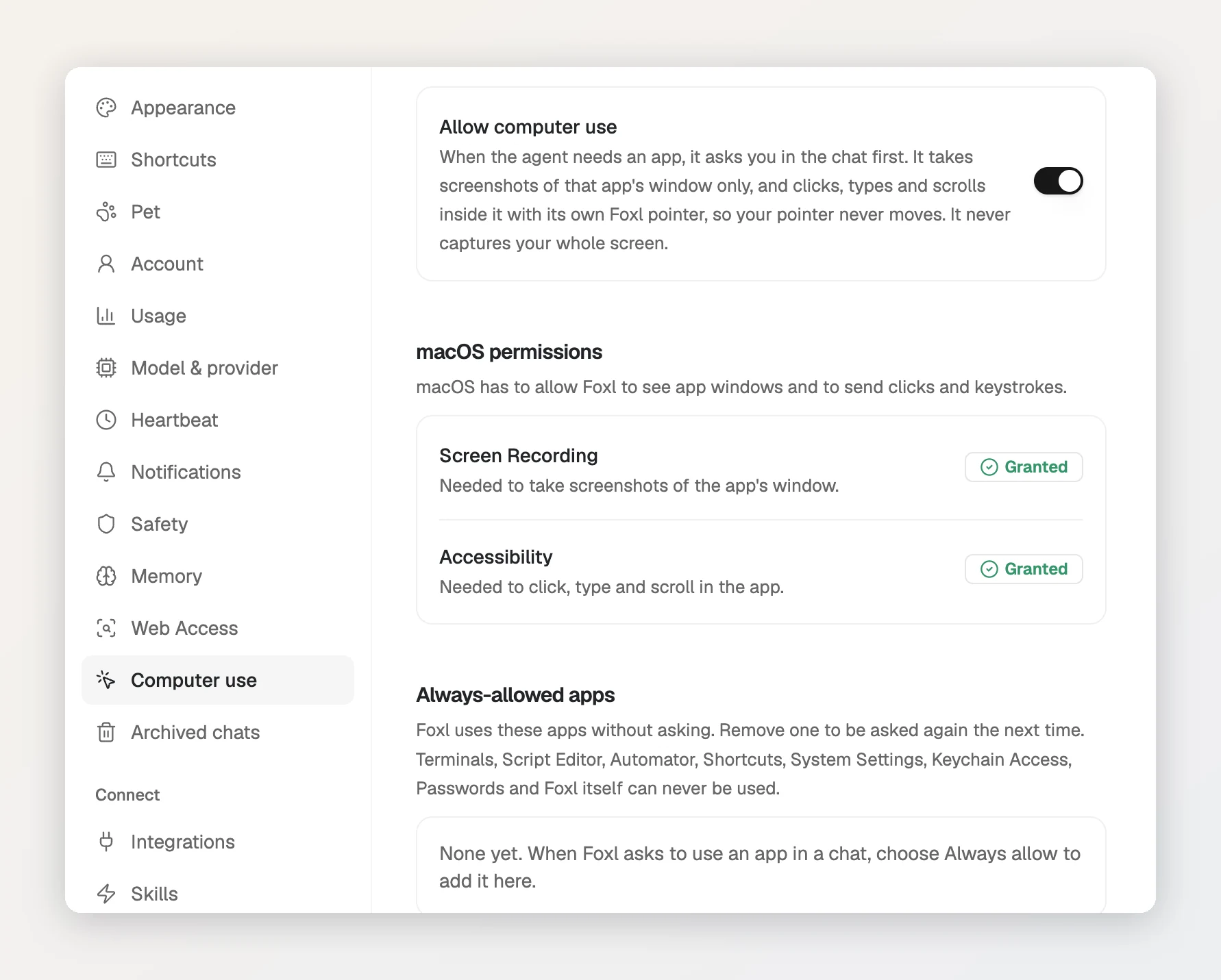Go to Shortcuts settings
Viewport: 1221px width, 980px height.
pyautogui.click(x=218, y=160)
